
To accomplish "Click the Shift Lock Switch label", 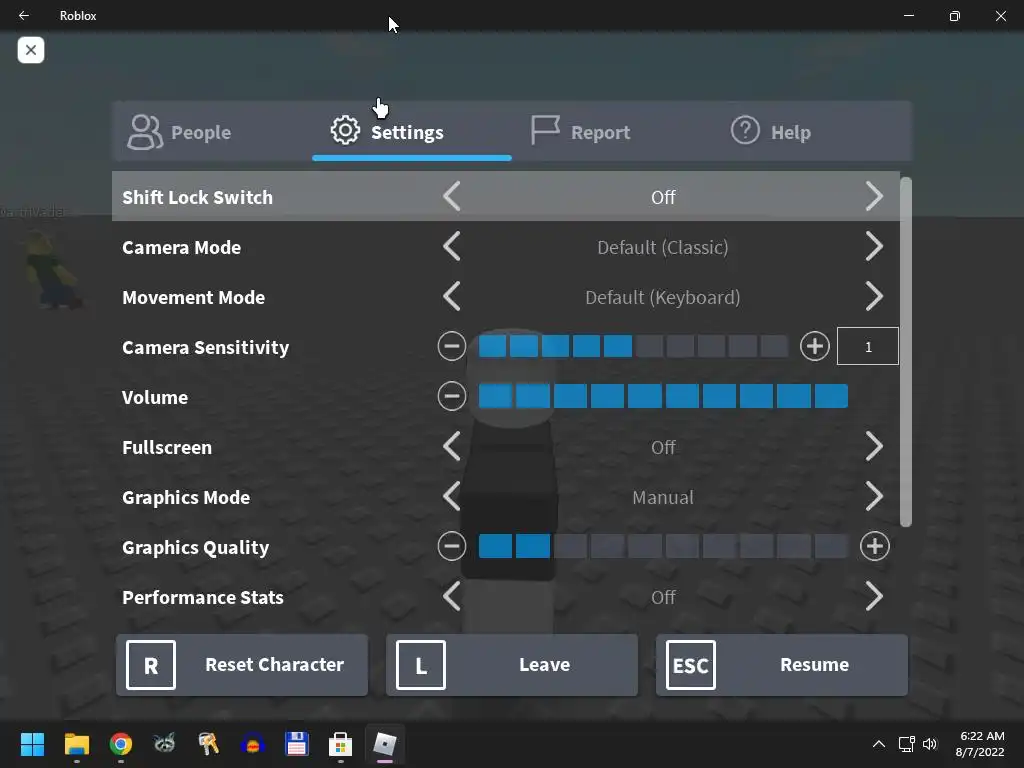I will tap(197, 197).
